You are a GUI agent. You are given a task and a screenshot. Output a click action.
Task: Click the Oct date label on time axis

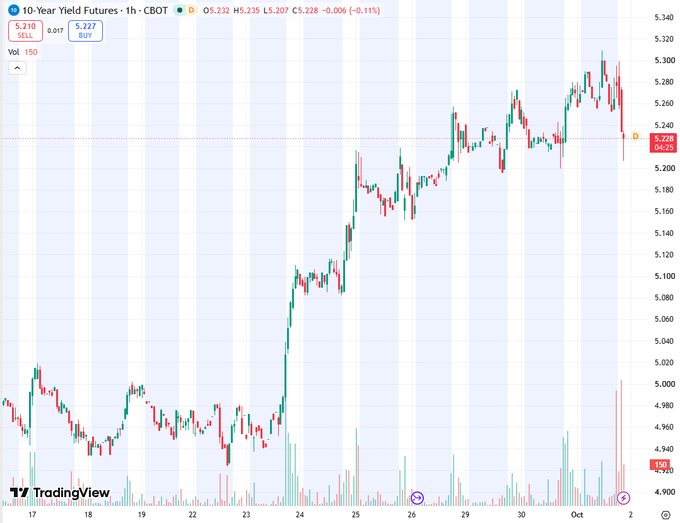click(577, 515)
